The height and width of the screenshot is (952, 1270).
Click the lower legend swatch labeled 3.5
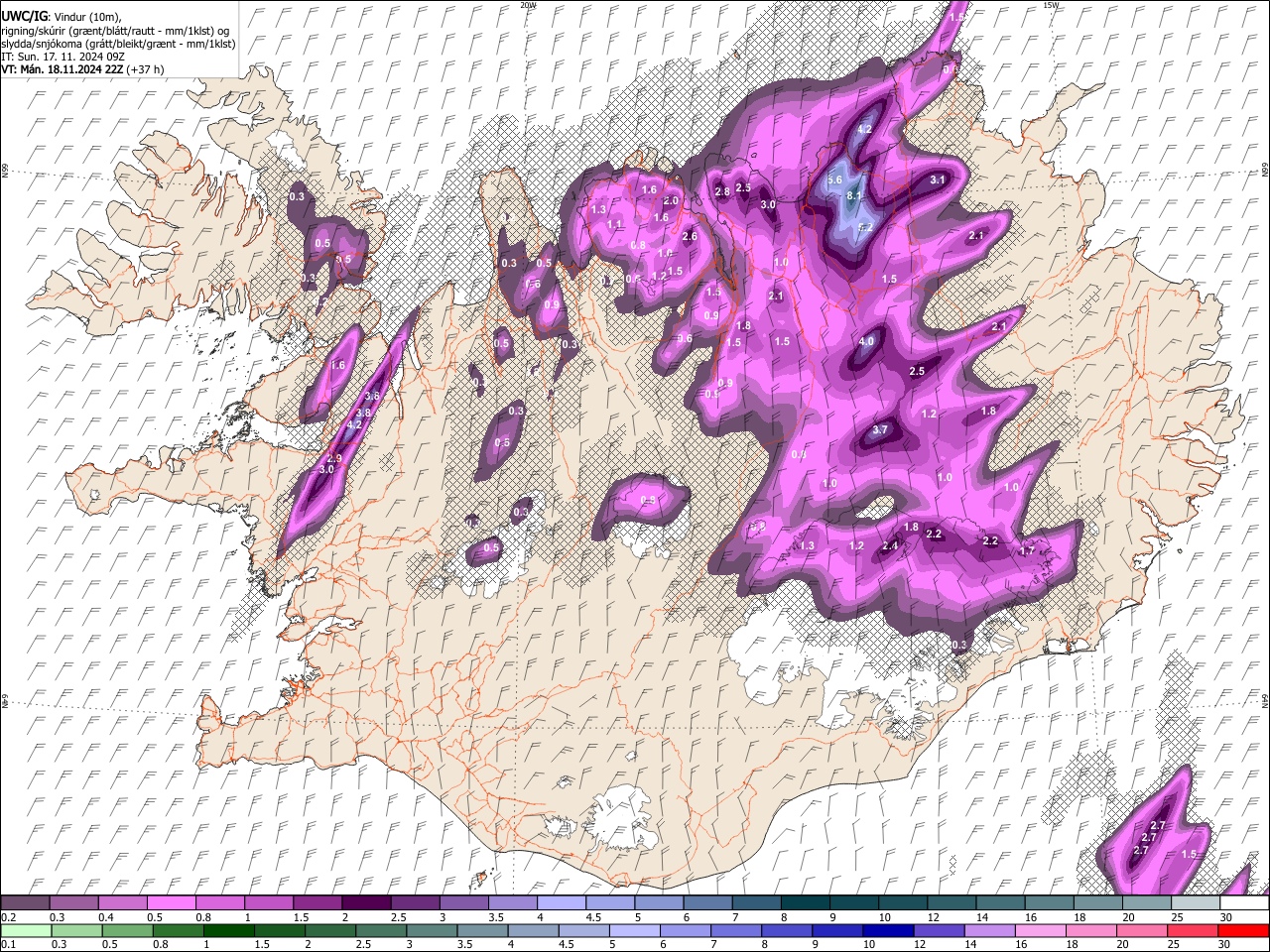(482, 930)
